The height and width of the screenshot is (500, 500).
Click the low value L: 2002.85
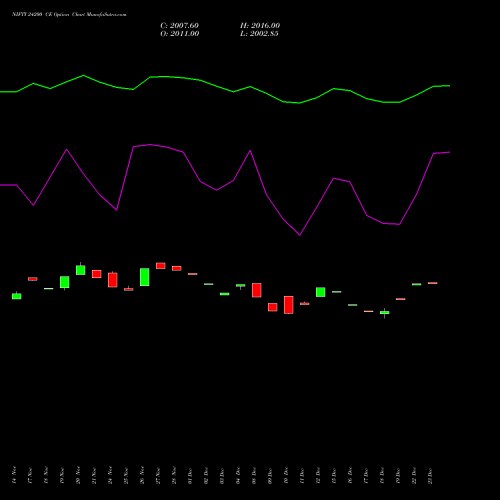click(x=259, y=34)
